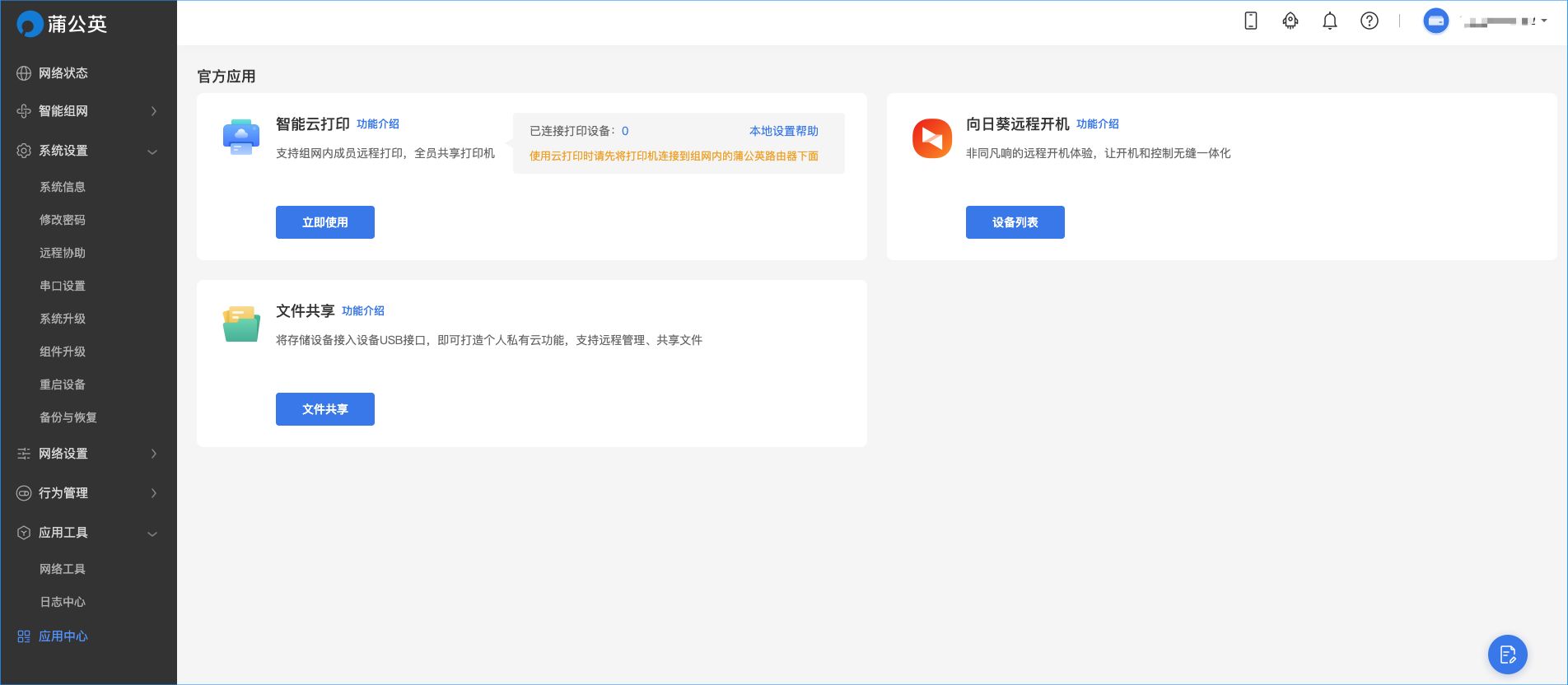The height and width of the screenshot is (685, 1568).
Task: Click the 设备列表 button
Action: (x=1015, y=222)
